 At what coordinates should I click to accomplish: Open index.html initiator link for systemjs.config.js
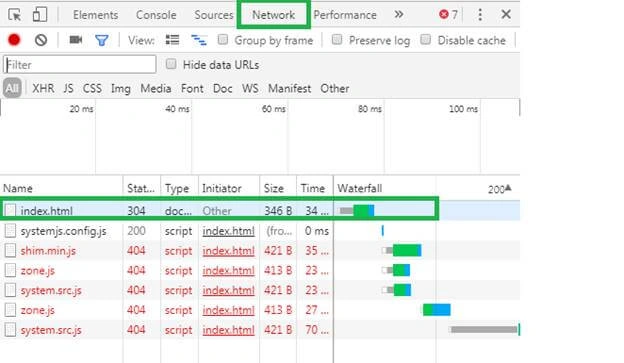(228, 231)
